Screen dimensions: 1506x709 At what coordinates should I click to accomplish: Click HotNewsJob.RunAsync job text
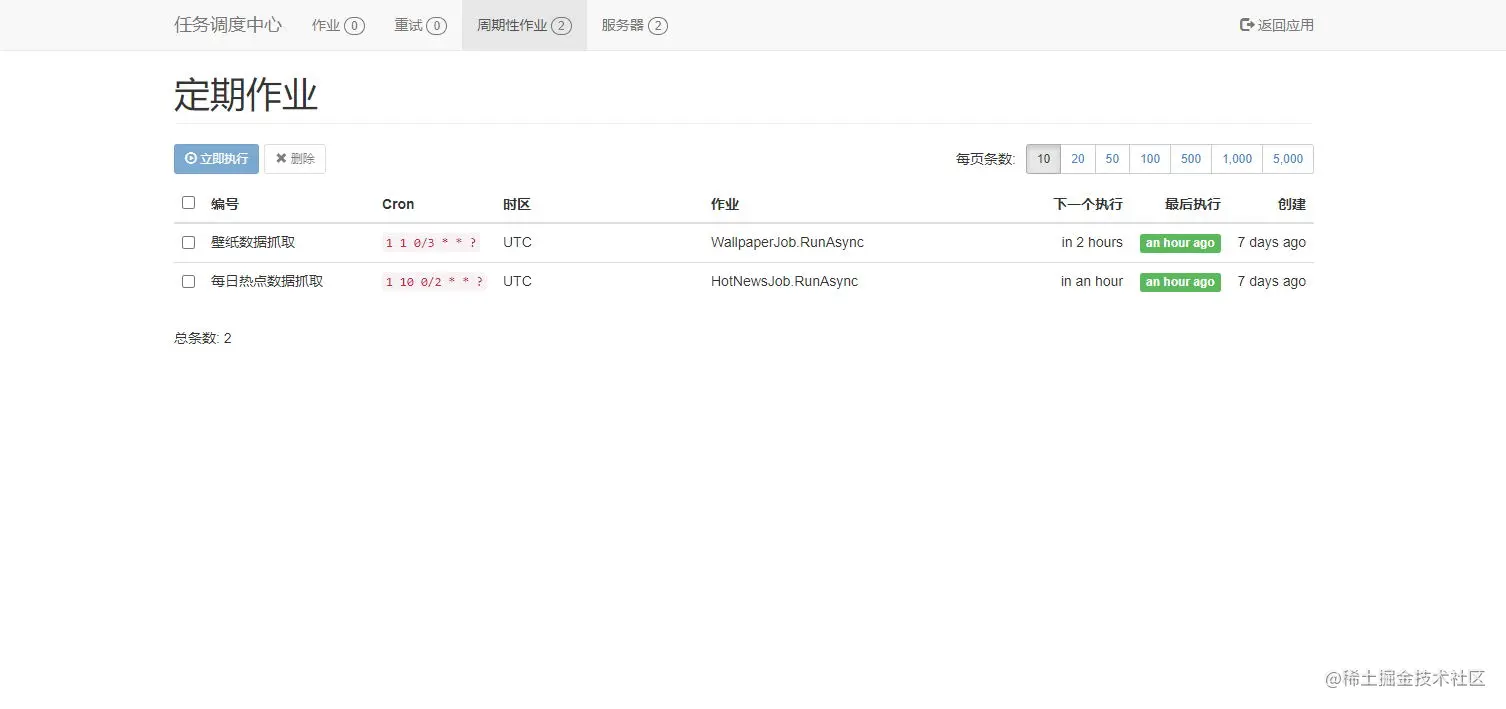(x=784, y=281)
